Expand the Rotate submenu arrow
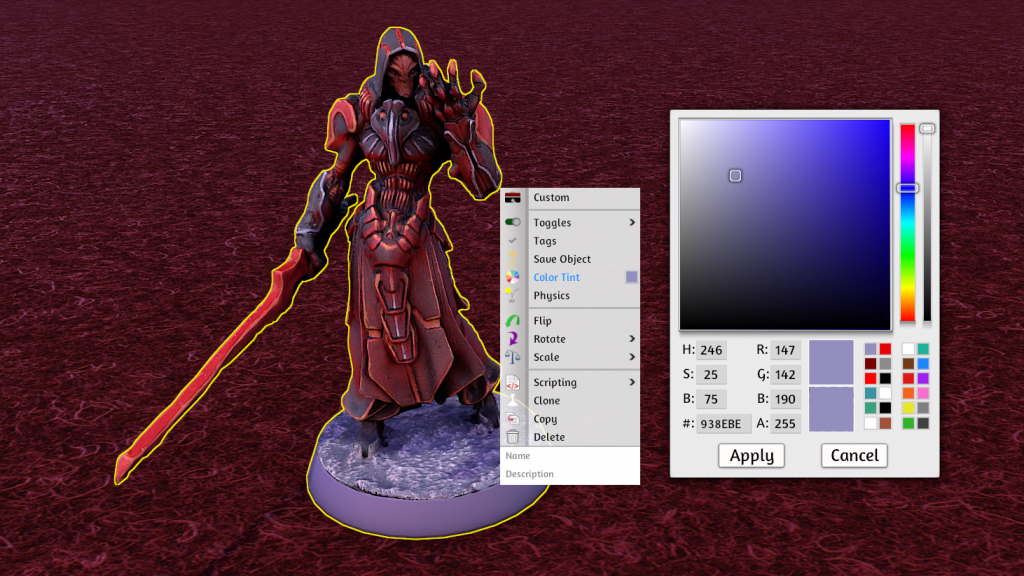 tap(631, 339)
